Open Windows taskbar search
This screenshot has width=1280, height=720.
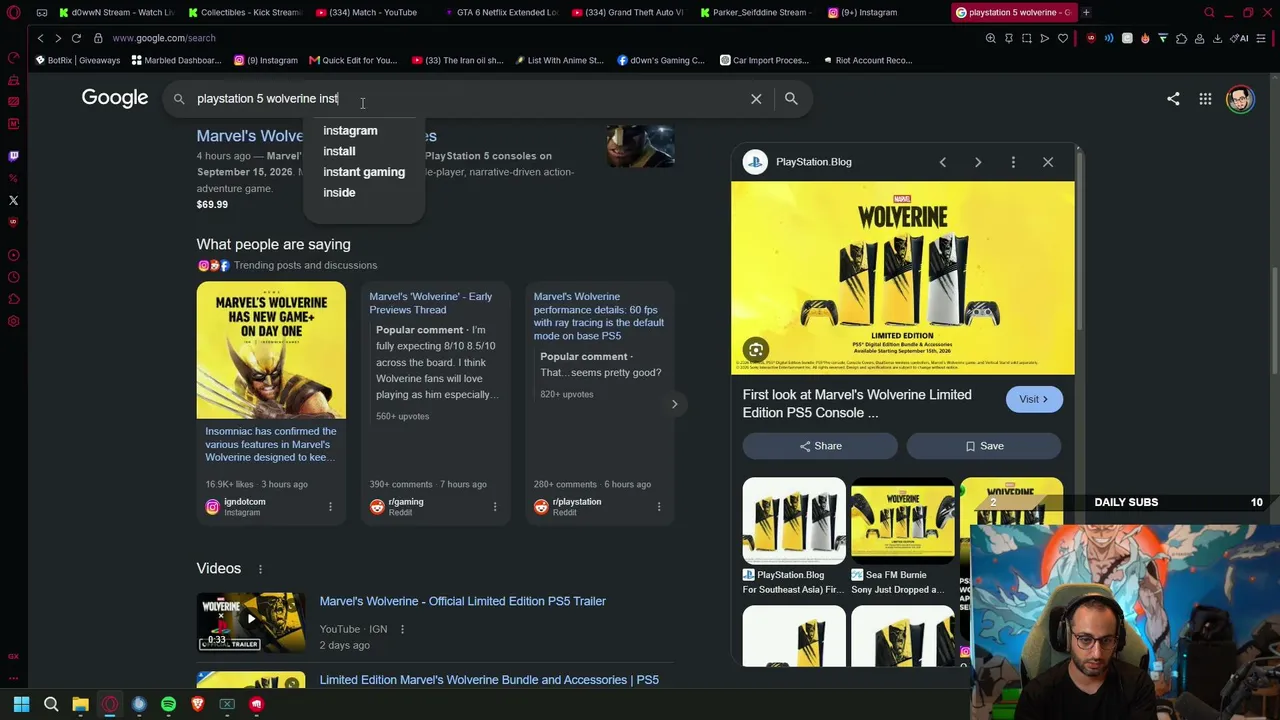tap(51, 704)
